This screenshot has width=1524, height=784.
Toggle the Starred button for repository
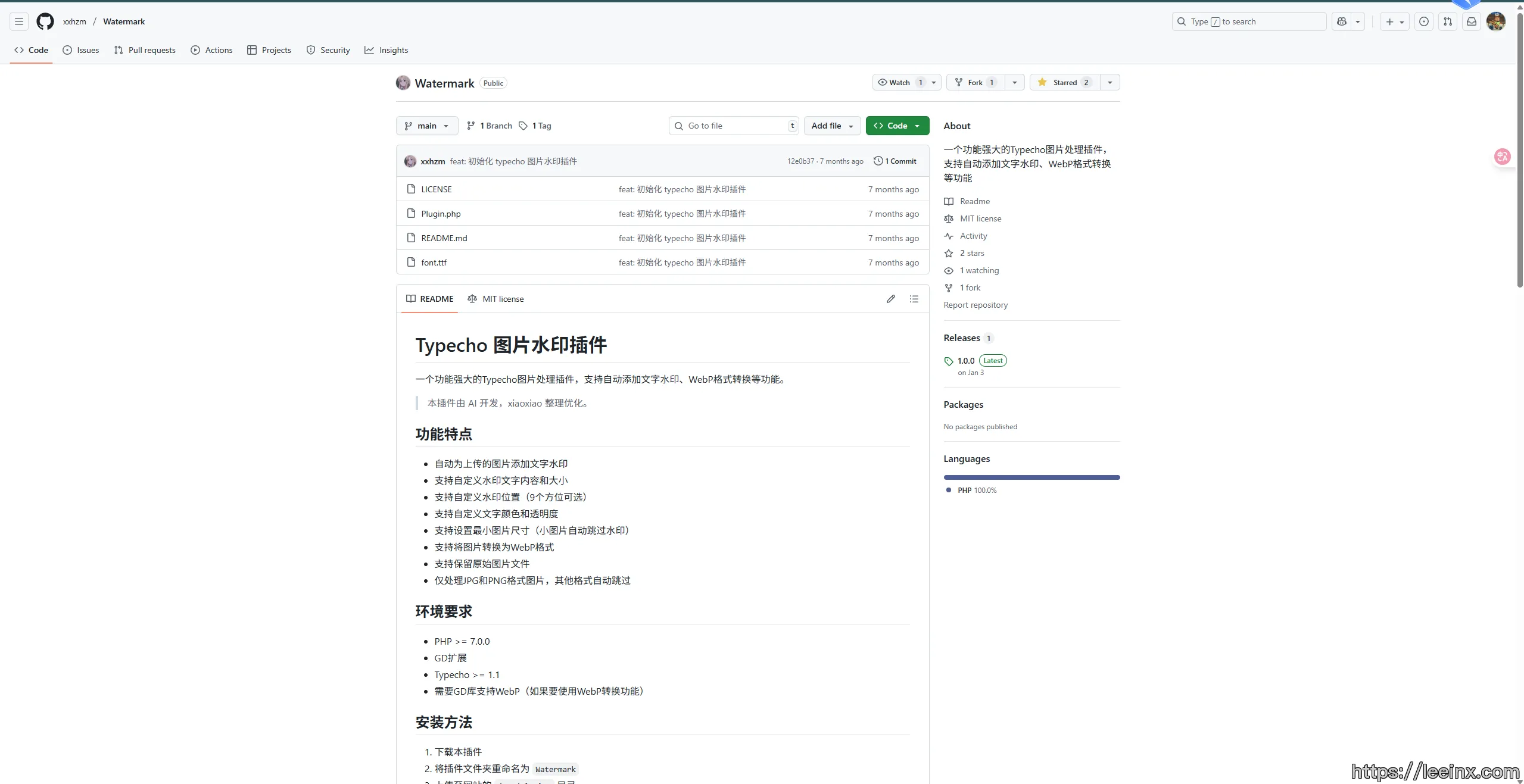point(1065,83)
